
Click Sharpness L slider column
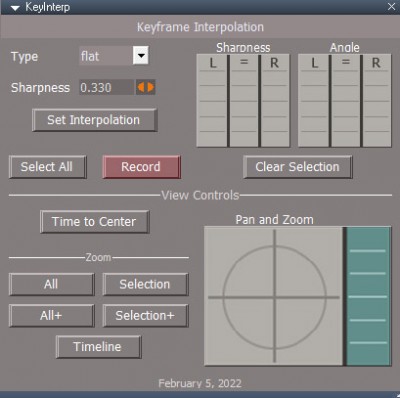pyautogui.click(x=212, y=101)
